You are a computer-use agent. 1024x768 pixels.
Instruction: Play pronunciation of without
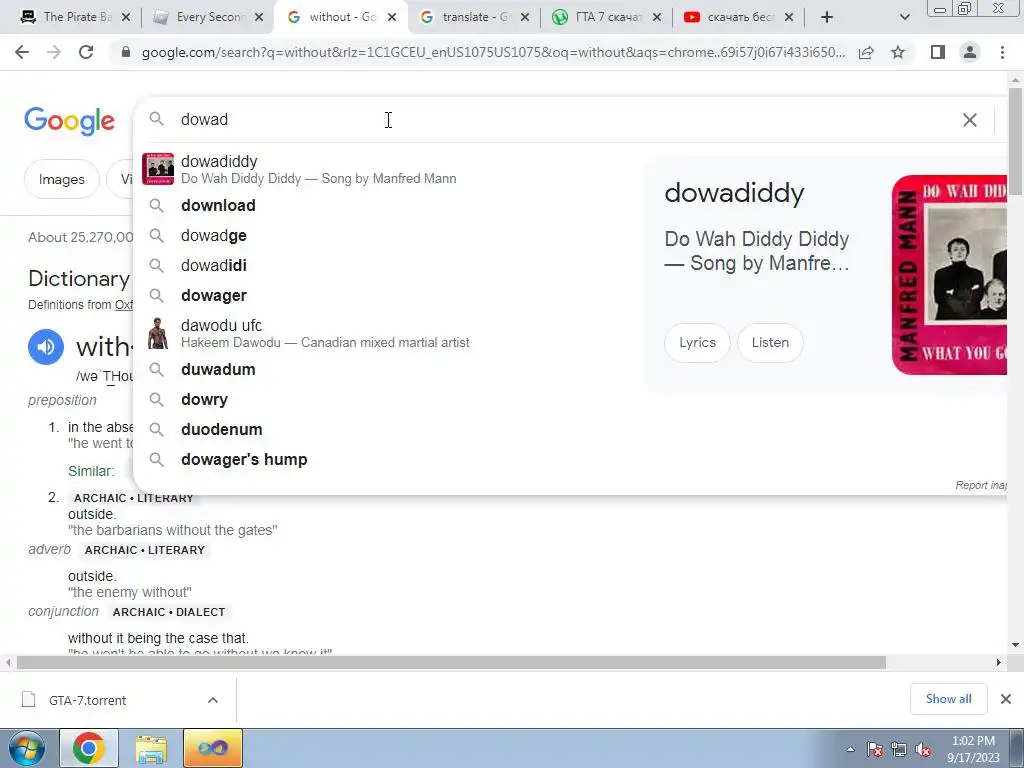point(46,347)
